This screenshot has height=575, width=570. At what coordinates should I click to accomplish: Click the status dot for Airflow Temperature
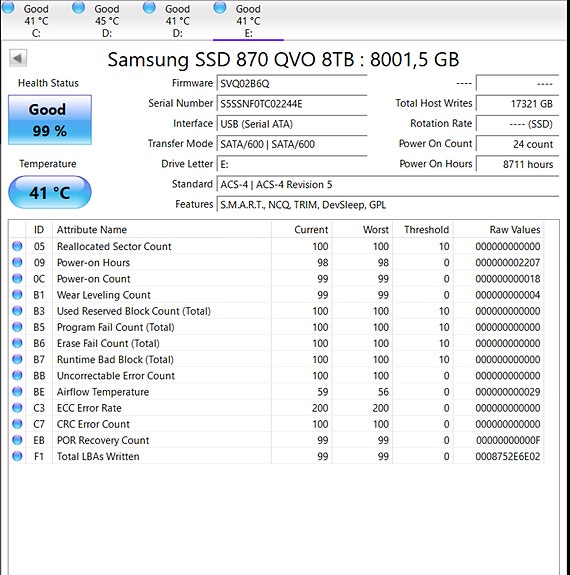(x=17, y=391)
